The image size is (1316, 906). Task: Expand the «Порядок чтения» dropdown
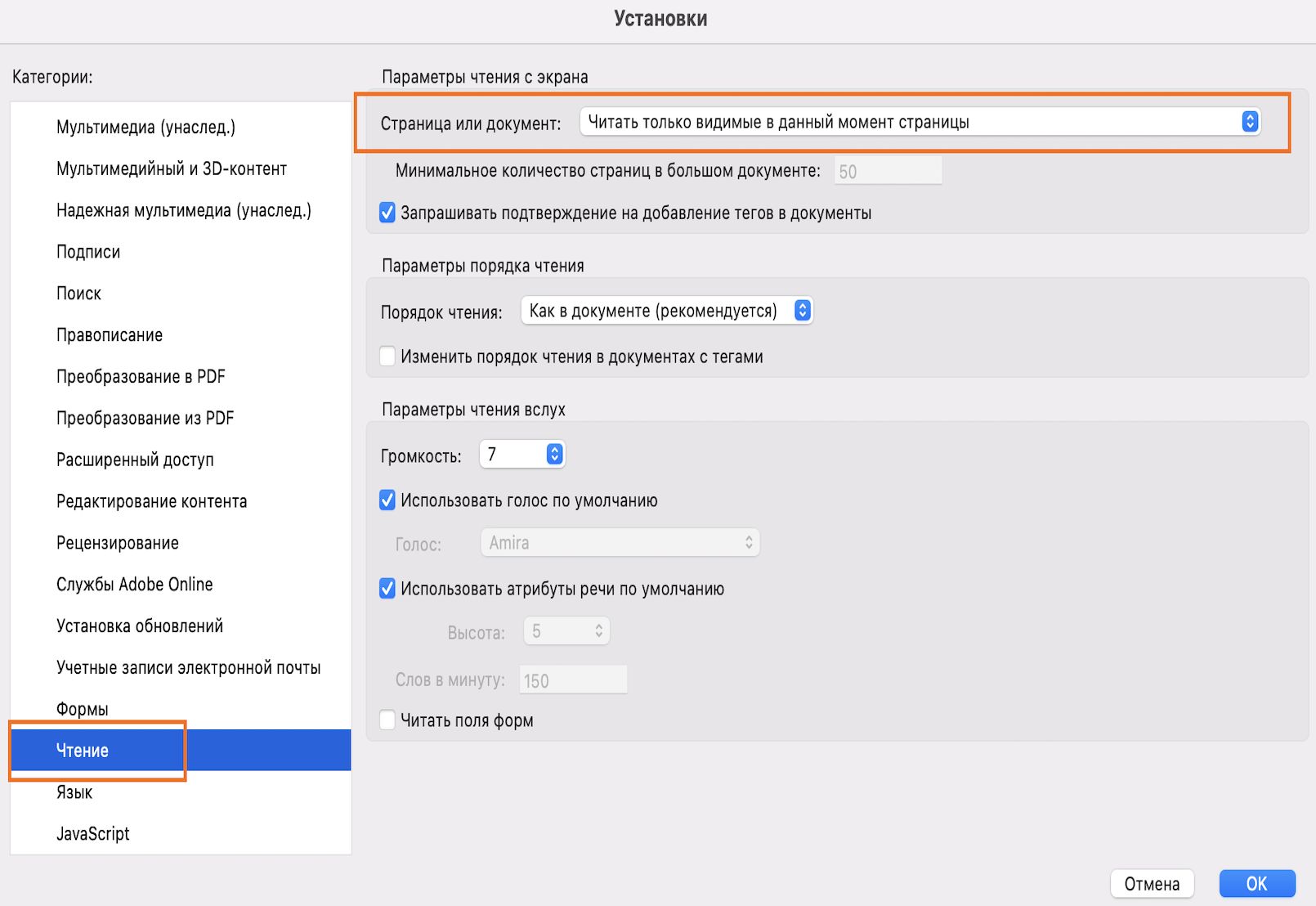[x=666, y=311]
